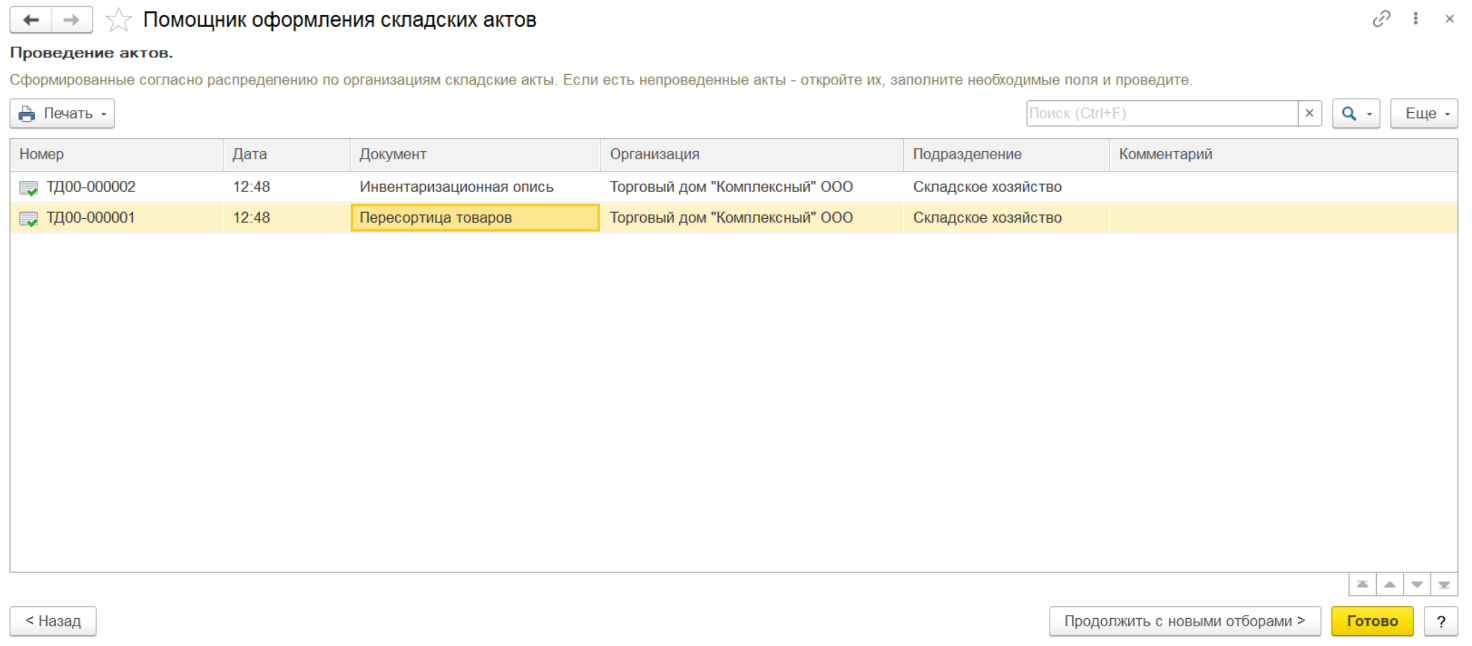Screen dimensions: 1472x646
Task: Move to the last row using the double down arrow
Action: (1444, 585)
